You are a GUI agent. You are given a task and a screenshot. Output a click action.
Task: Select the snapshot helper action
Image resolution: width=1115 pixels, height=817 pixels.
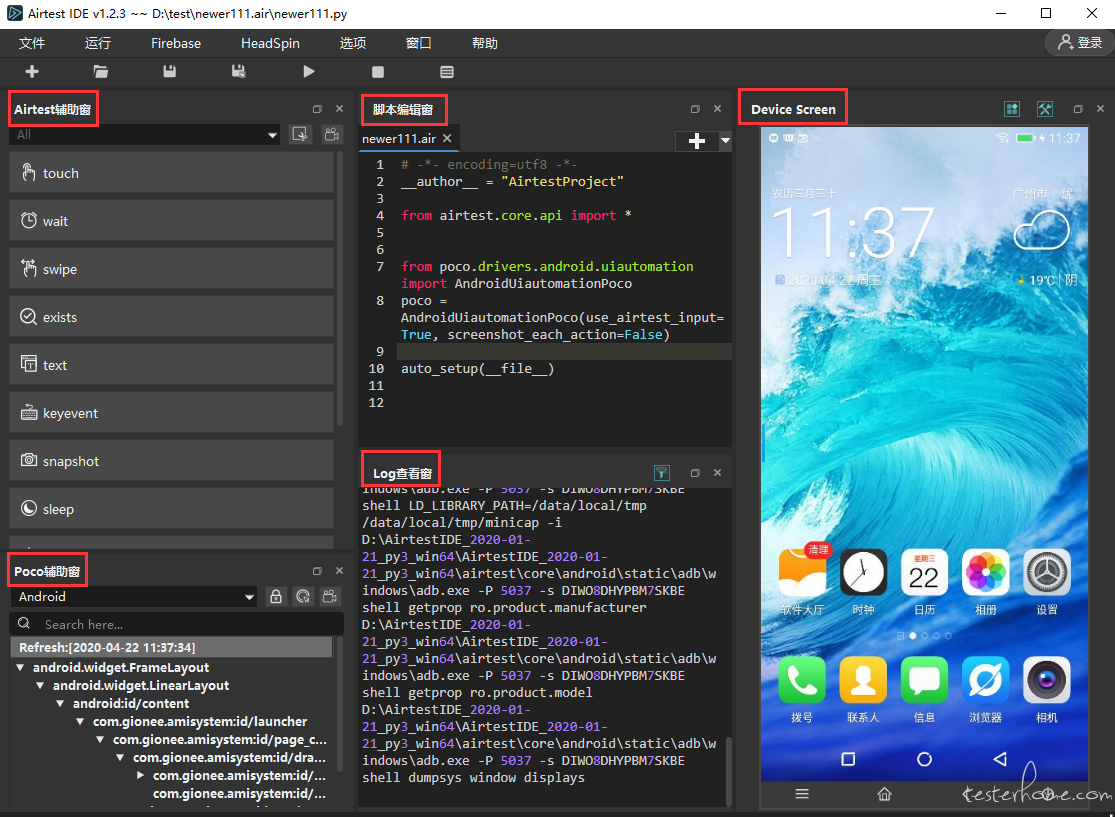(171, 461)
